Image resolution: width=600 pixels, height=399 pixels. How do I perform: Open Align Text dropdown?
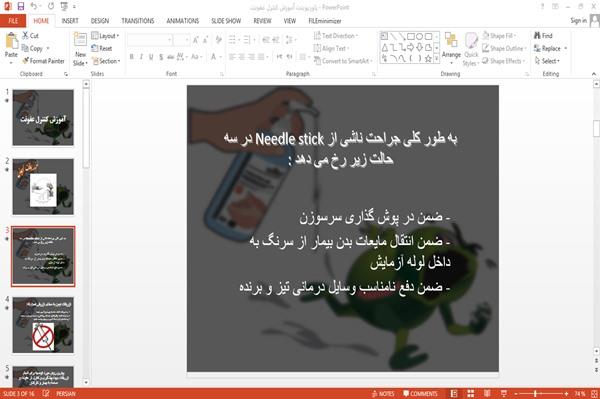coord(331,48)
